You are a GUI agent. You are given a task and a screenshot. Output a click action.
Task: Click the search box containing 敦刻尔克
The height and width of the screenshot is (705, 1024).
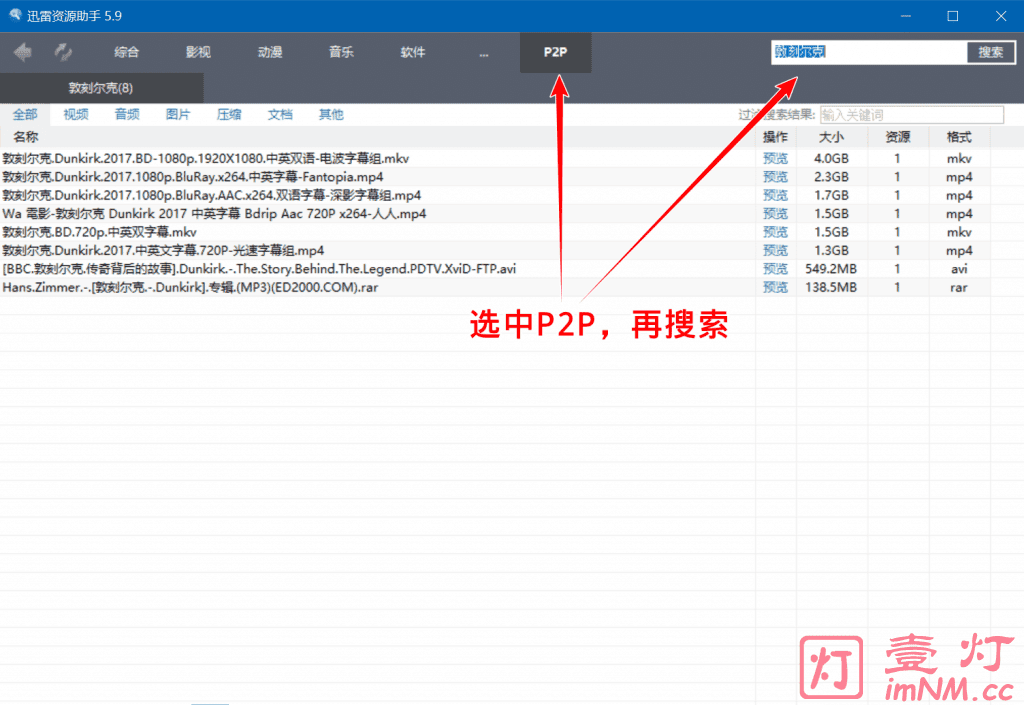click(867, 52)
